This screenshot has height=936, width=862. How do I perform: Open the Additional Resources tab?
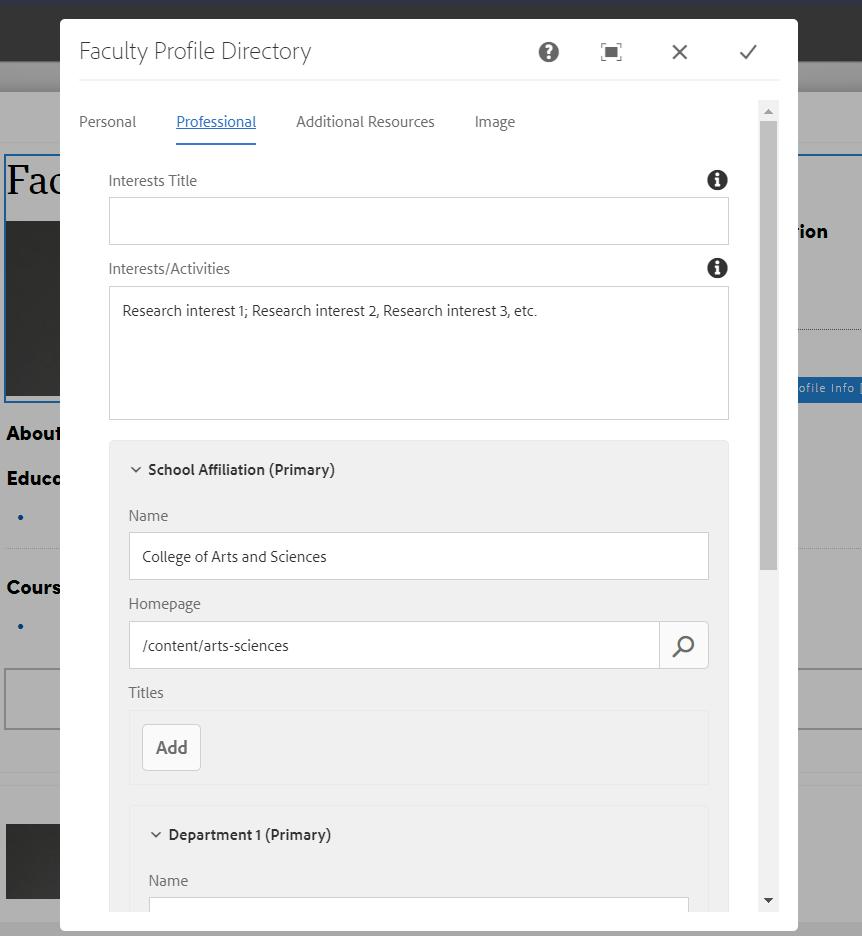click(365, 122)
